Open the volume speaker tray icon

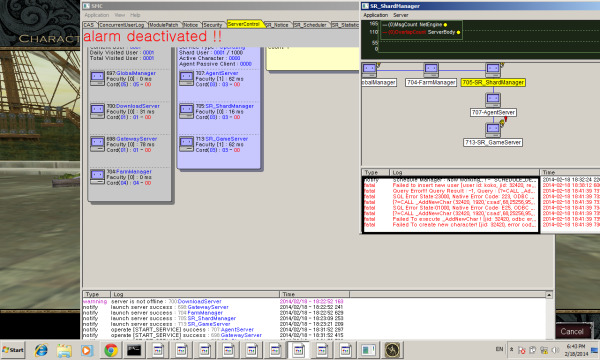click(x=555, y=350)
